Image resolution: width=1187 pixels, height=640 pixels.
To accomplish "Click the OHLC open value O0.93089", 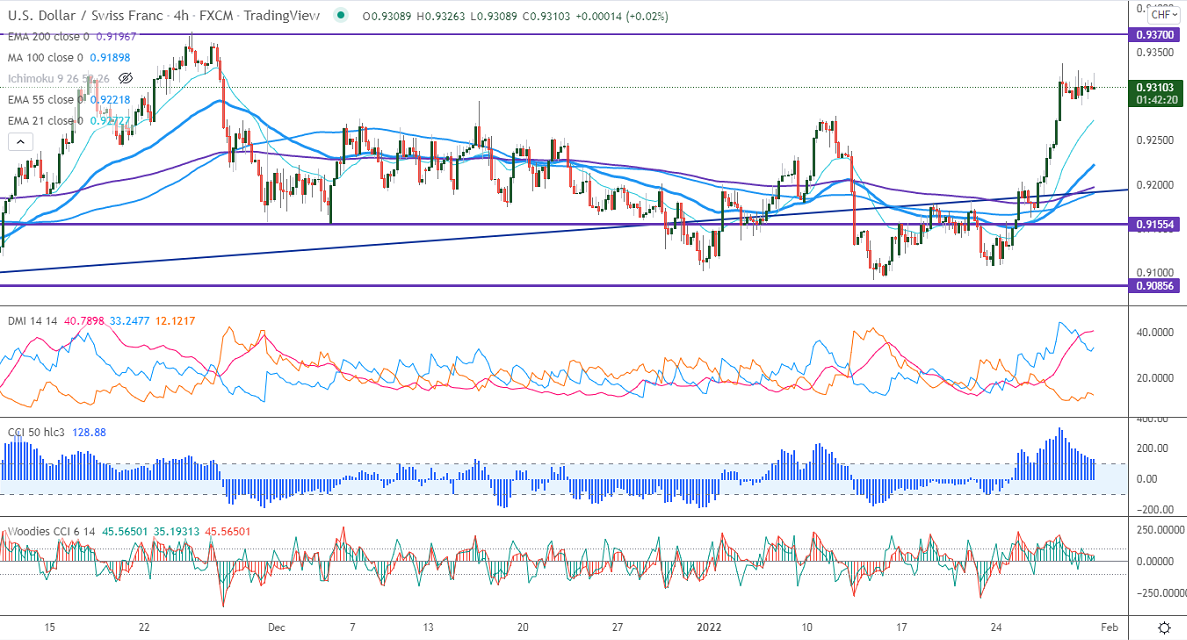I will click(x=387, y=16).
